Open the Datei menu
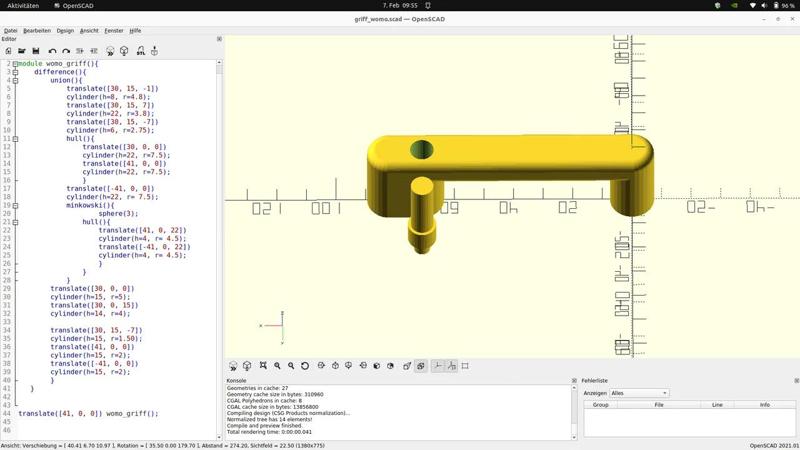 (10, 31)
